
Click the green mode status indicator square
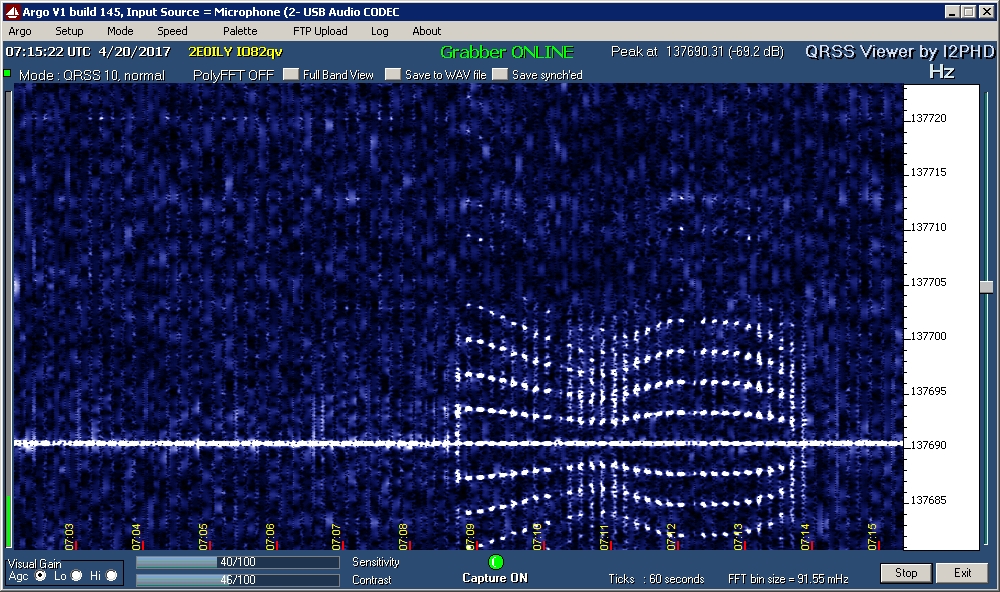[x=8, y=73]
